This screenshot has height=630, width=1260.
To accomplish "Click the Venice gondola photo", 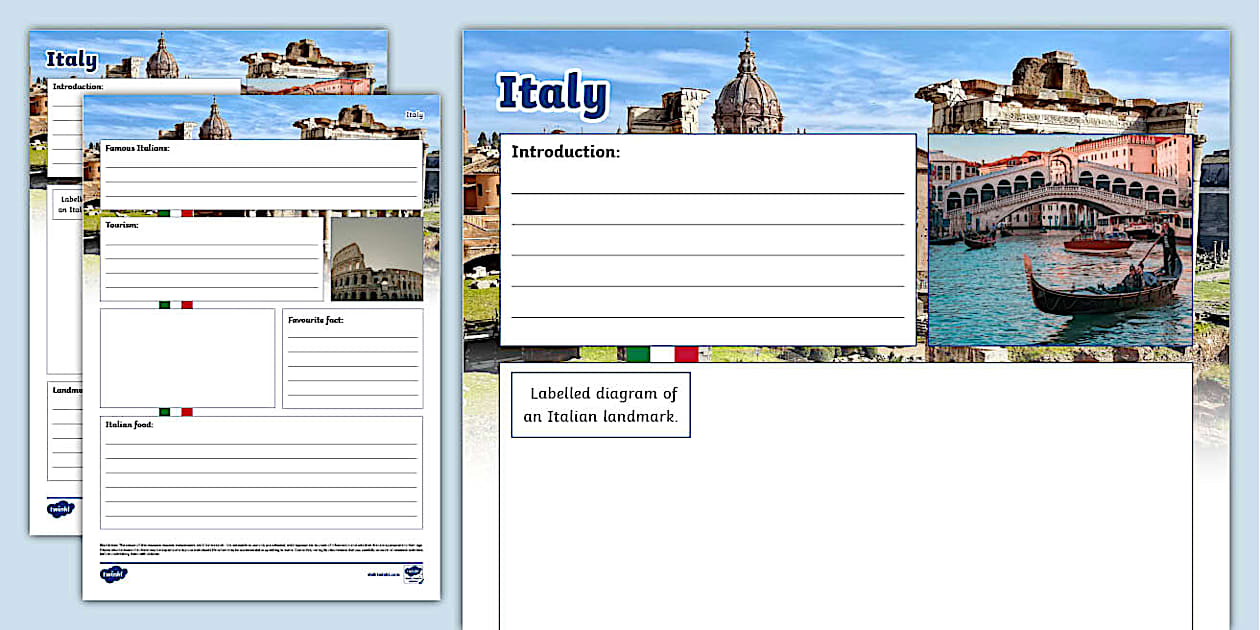I will (1060, 240).
